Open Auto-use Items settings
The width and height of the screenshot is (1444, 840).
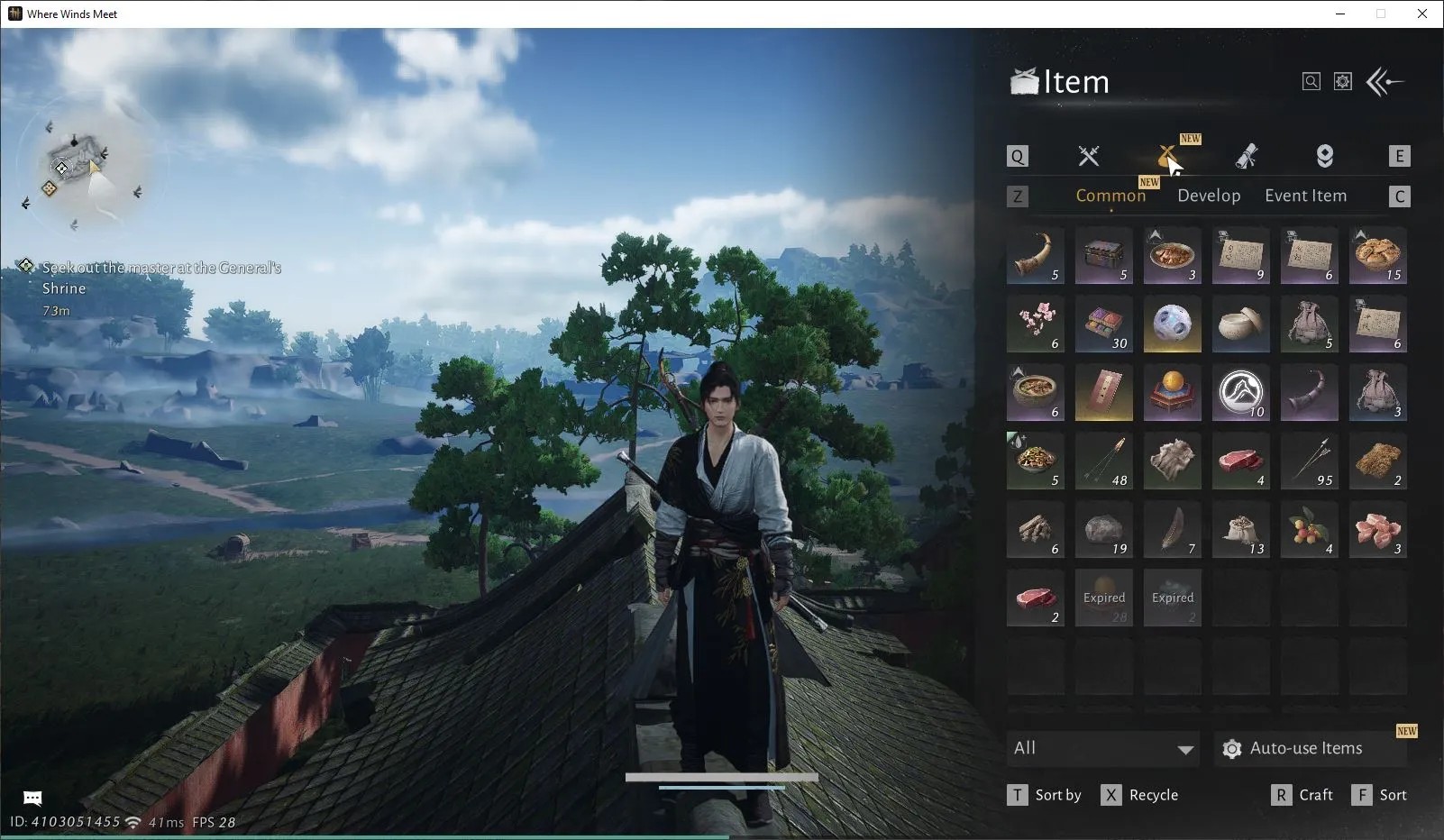(x=1310, y=749)
